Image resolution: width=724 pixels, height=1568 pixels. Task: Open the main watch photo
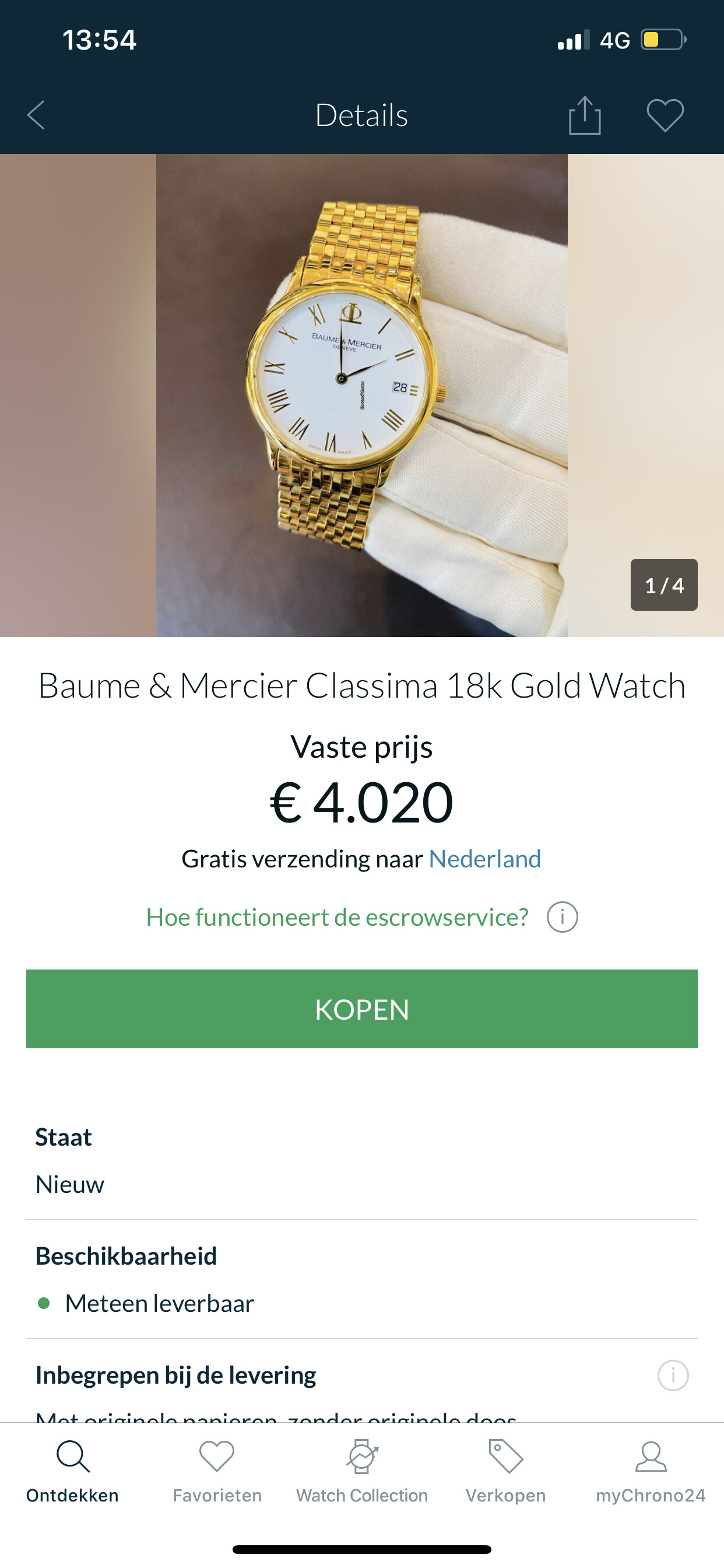tap(362, 395)
